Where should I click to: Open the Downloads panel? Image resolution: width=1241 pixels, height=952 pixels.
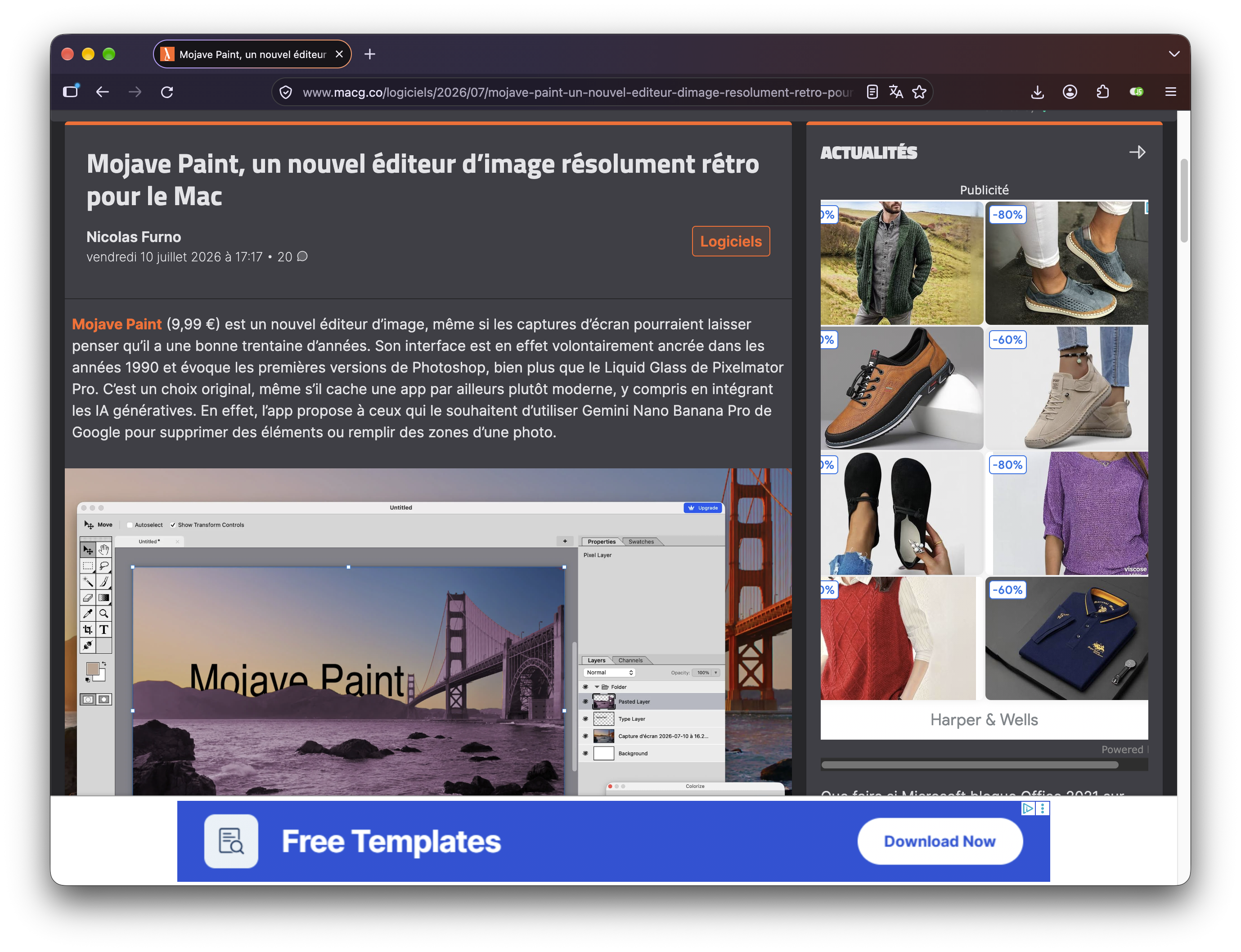[x=1038, y=92]
